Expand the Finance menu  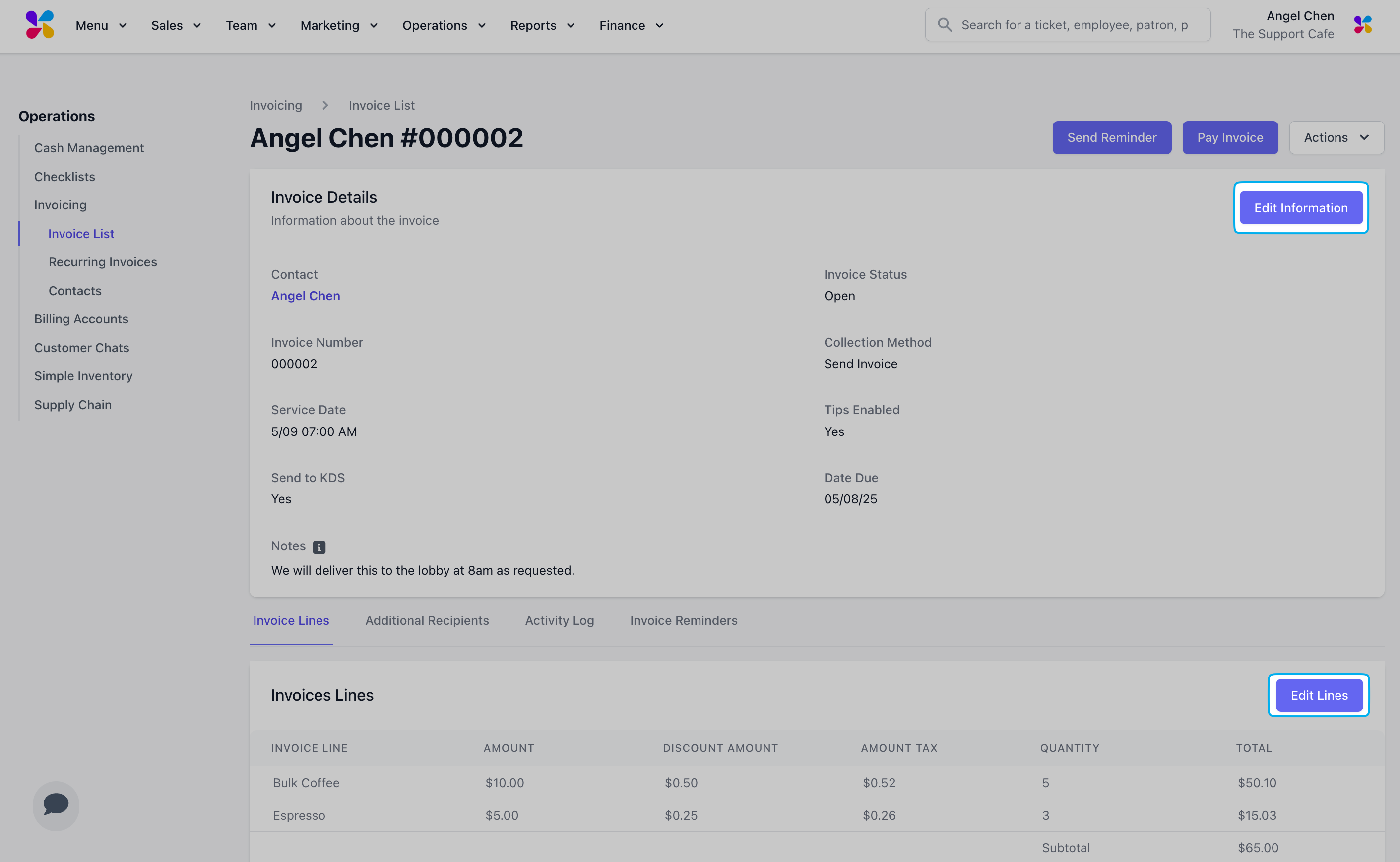tap(631, 26)
